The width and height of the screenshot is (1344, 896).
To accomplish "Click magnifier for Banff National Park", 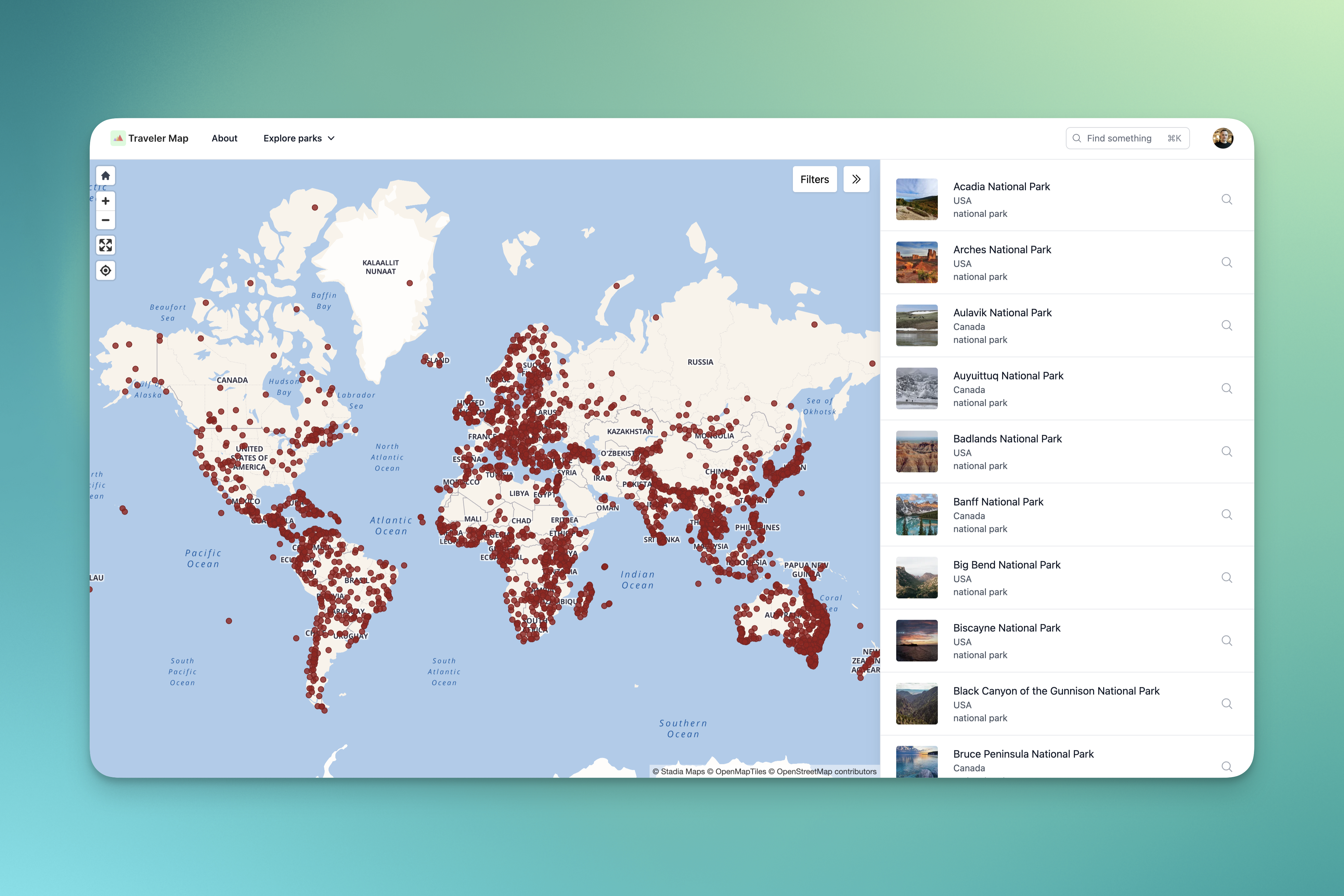I will pyautogui.click(x=1226, y=515).
